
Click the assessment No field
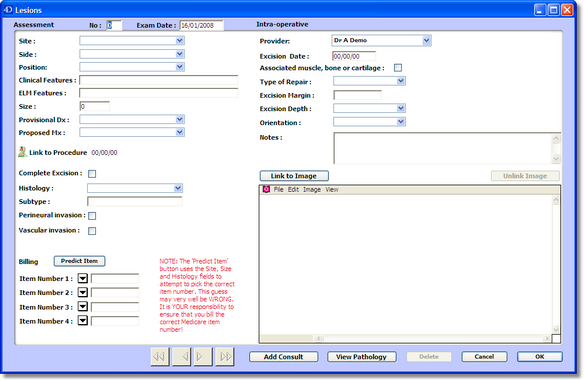(x=114, y=25)
